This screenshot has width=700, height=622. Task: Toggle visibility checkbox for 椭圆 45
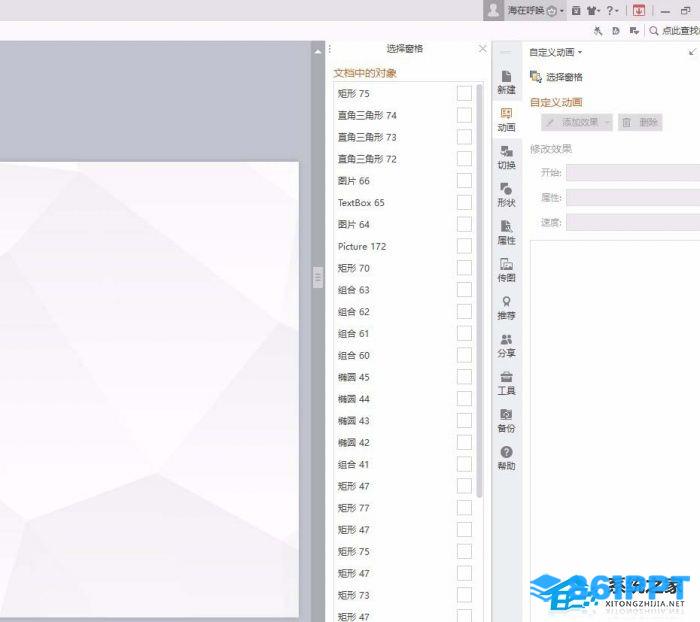tap(464, 377)
